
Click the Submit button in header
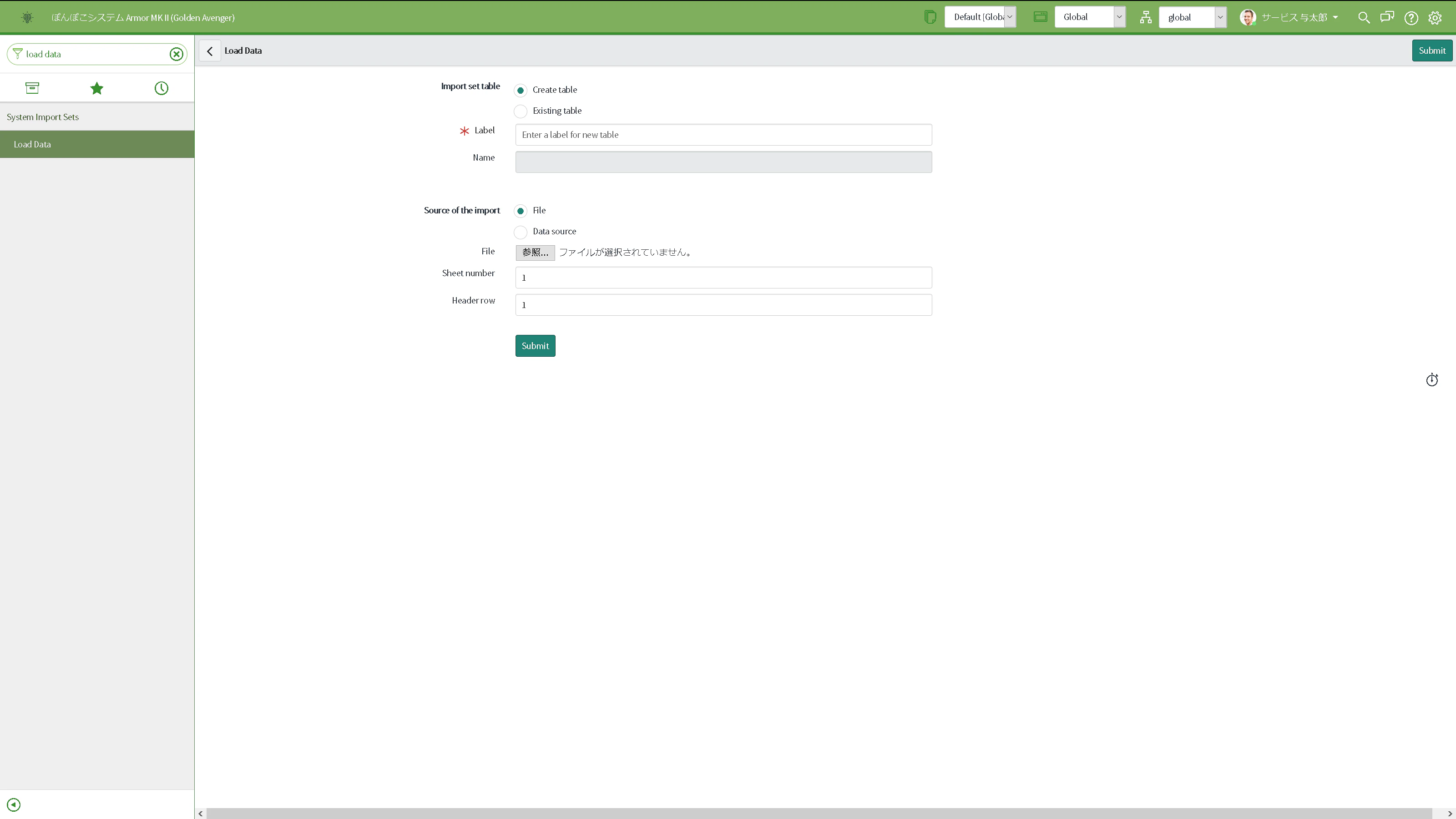[1432, 51]
